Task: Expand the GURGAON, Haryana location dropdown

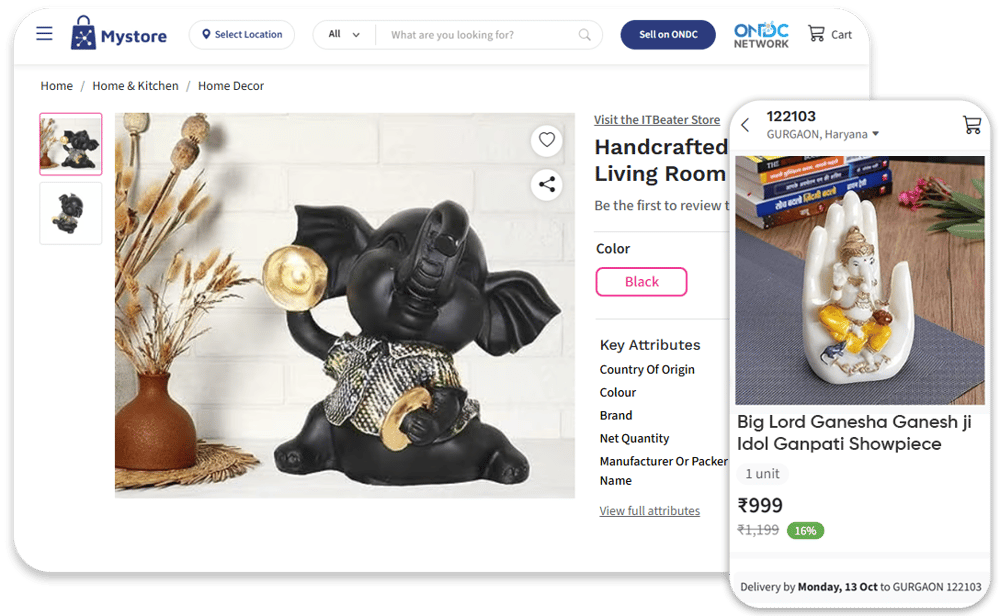Action: click(823, 134)
